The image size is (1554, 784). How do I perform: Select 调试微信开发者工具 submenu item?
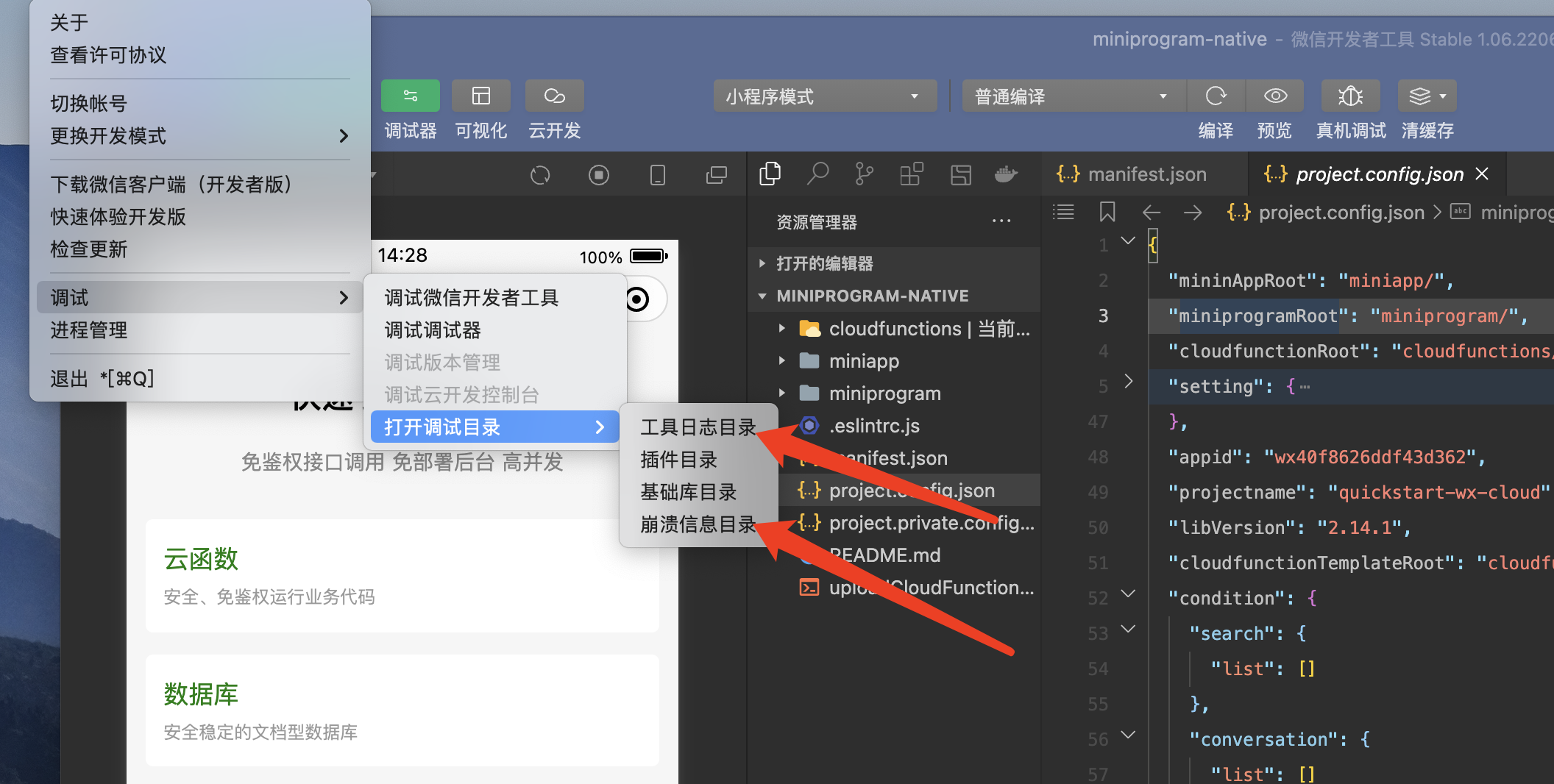tap(495, 298)
